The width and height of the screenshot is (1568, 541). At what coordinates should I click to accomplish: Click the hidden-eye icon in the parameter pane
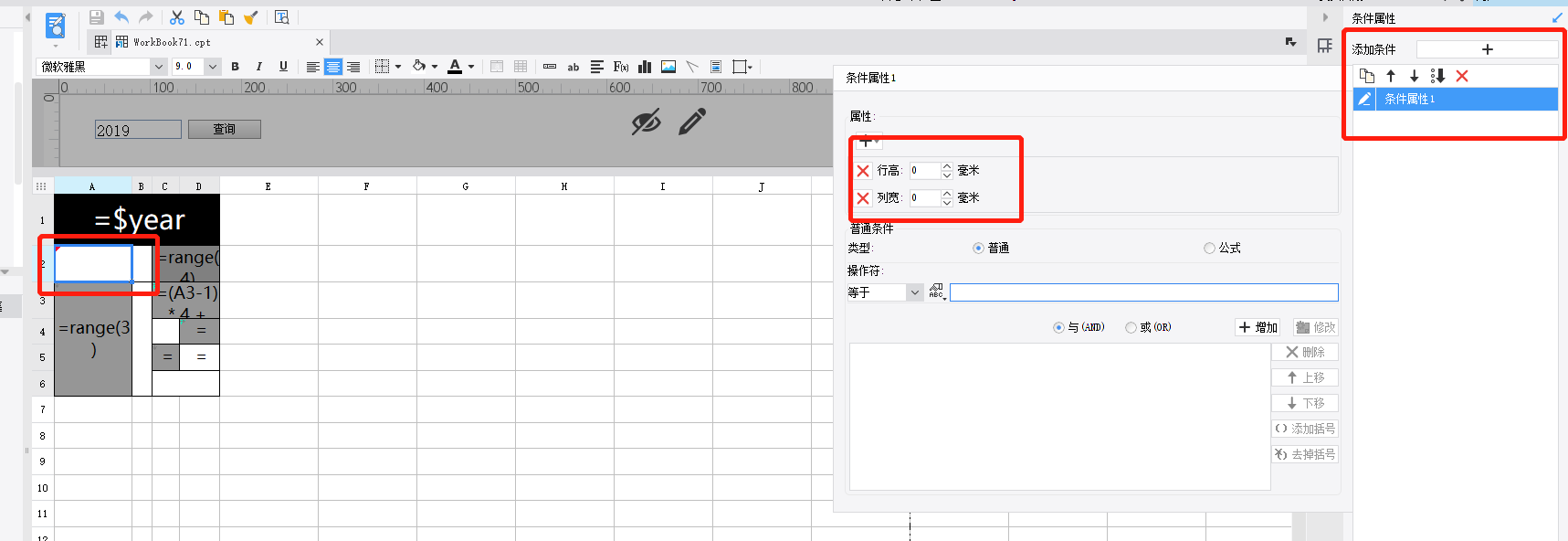pyautogui.click(x=647, y=122)
